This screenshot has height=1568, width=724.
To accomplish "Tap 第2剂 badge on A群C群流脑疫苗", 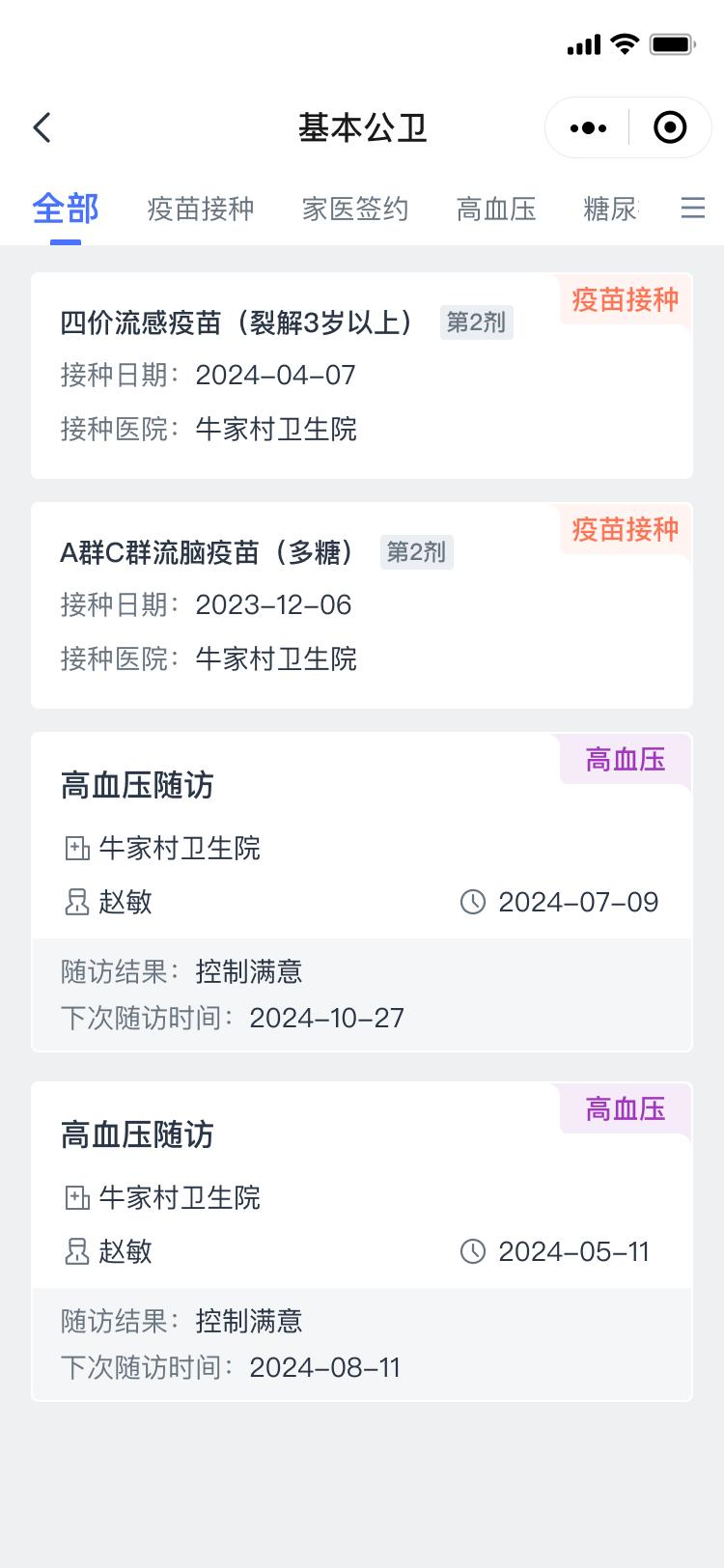I will (x=416, y=552).
